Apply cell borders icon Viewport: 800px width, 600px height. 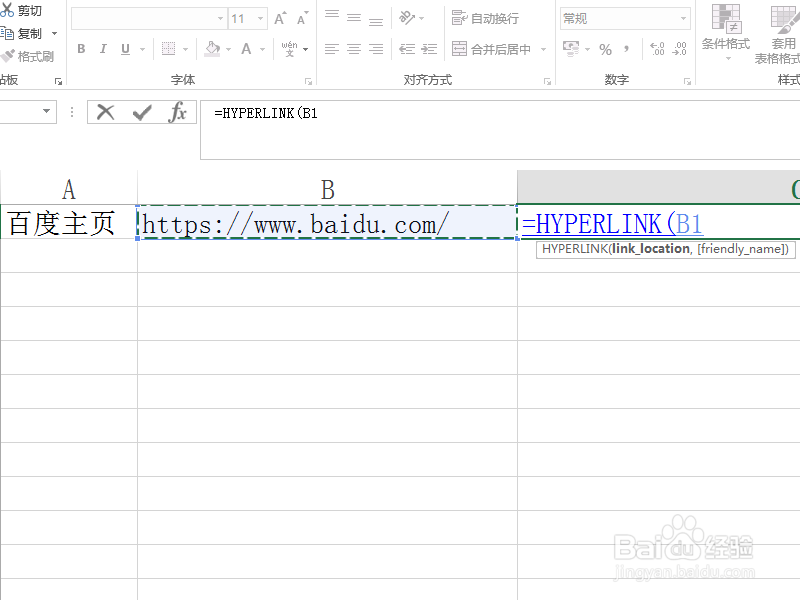coord(168,49)
